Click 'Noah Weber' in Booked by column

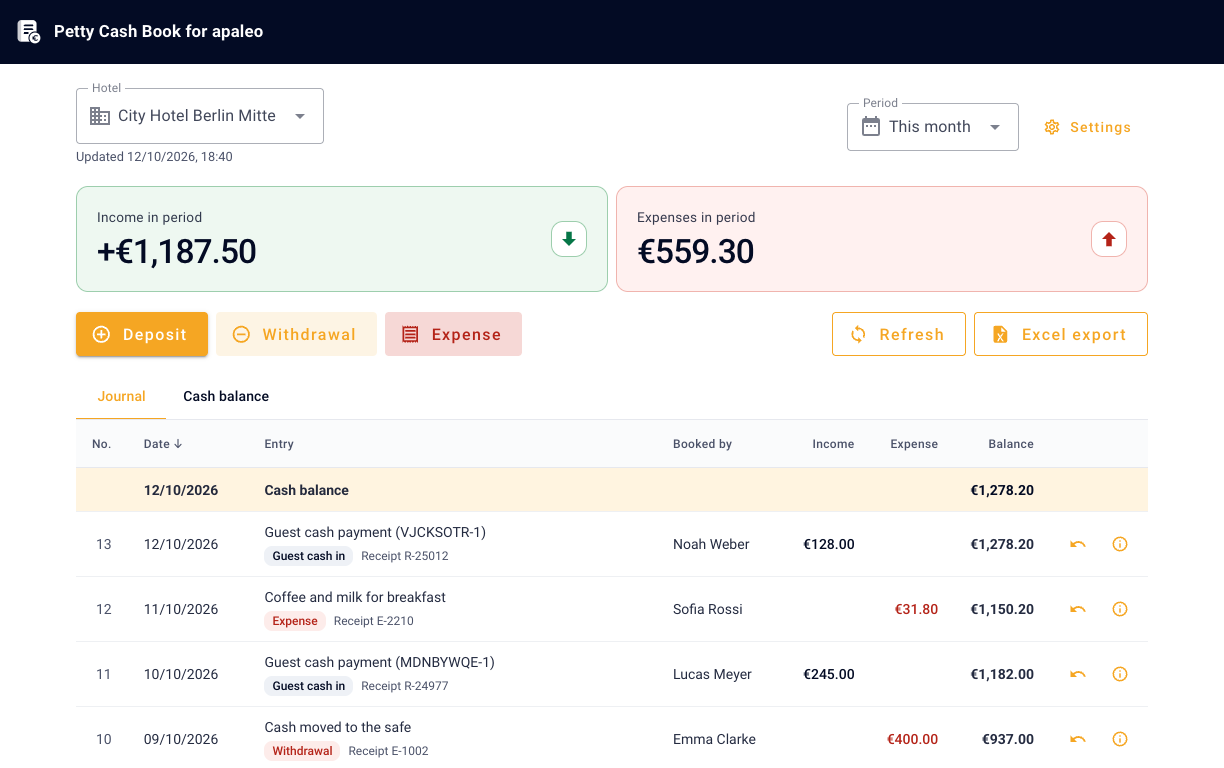coord(711,544)
